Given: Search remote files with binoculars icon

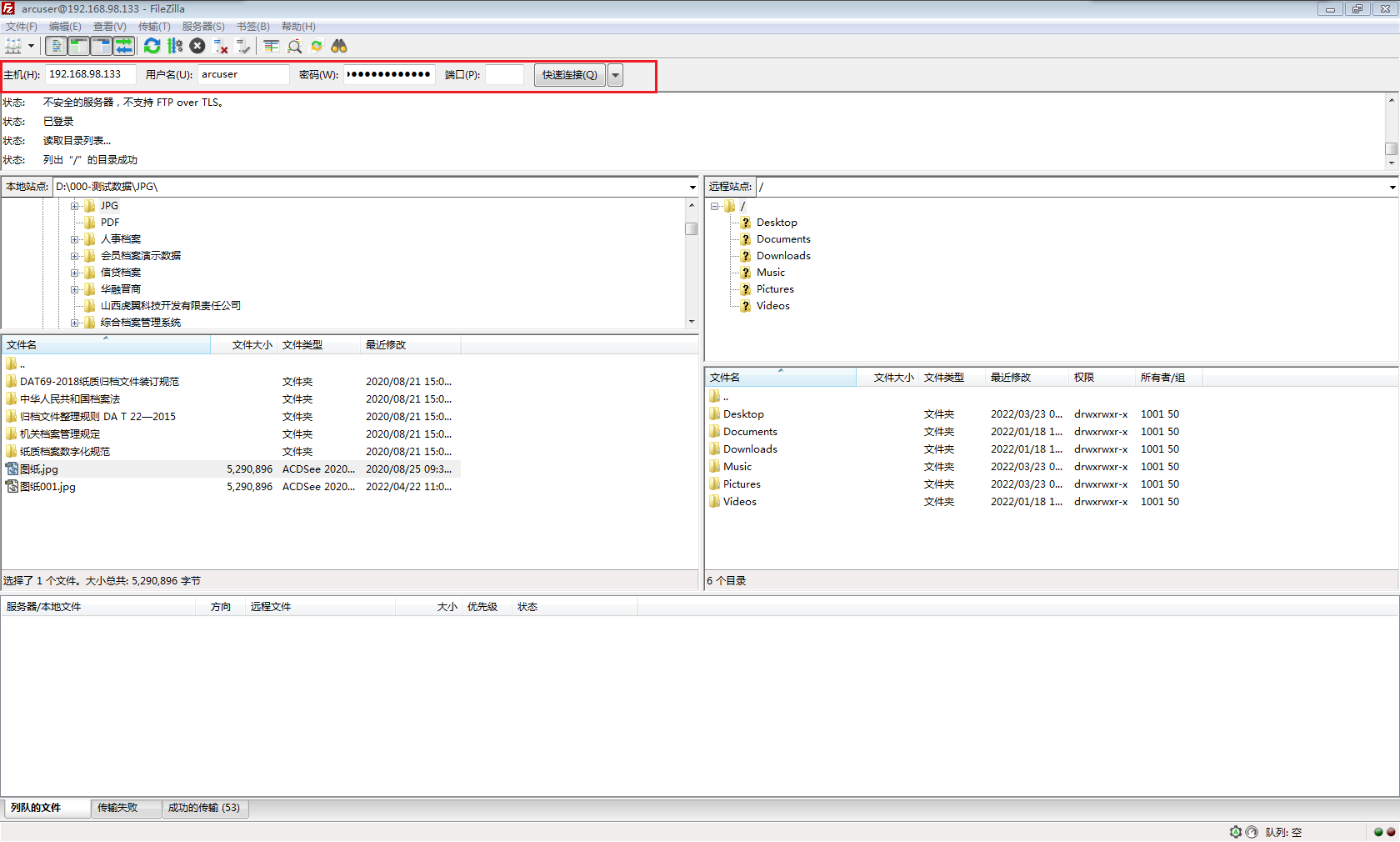Looking at the screenshot, I should pos(339,46).
